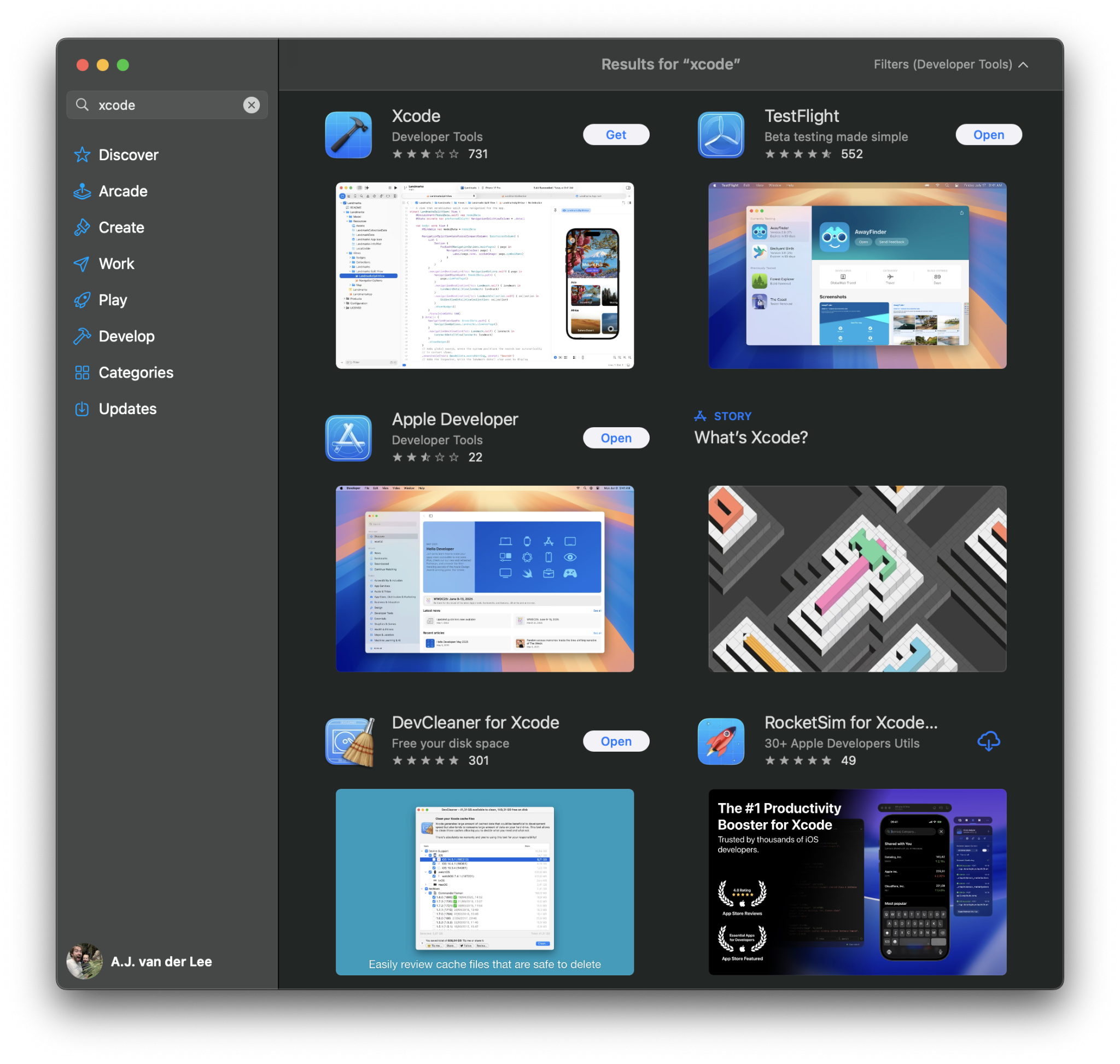
Task: Click the magnifying glass search icon
Action: pyautogui.click(x=82, y=105)
